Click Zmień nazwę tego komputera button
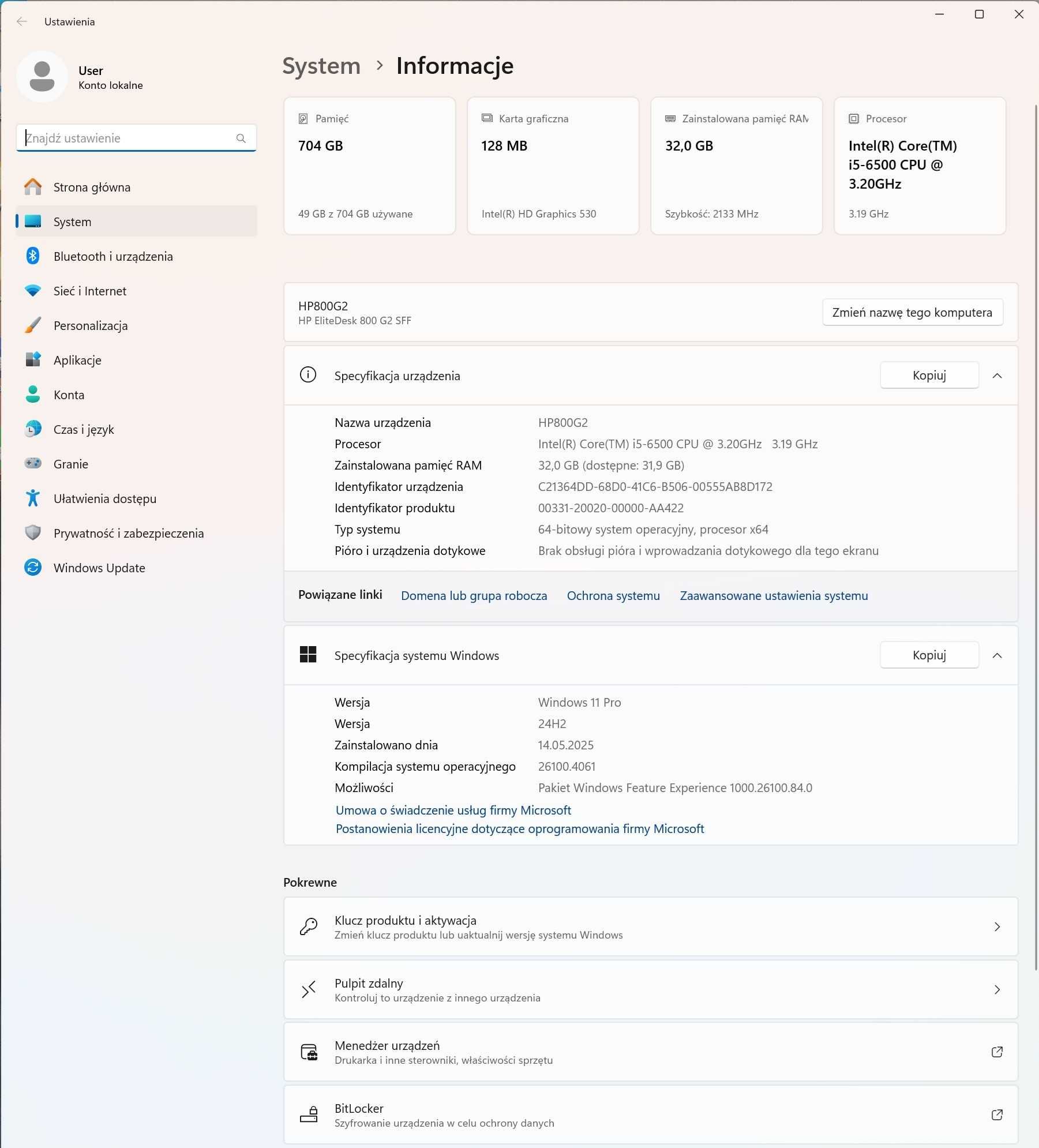Image resolution: width=1039 pixels, height=1148 pixels. point(912,312)
